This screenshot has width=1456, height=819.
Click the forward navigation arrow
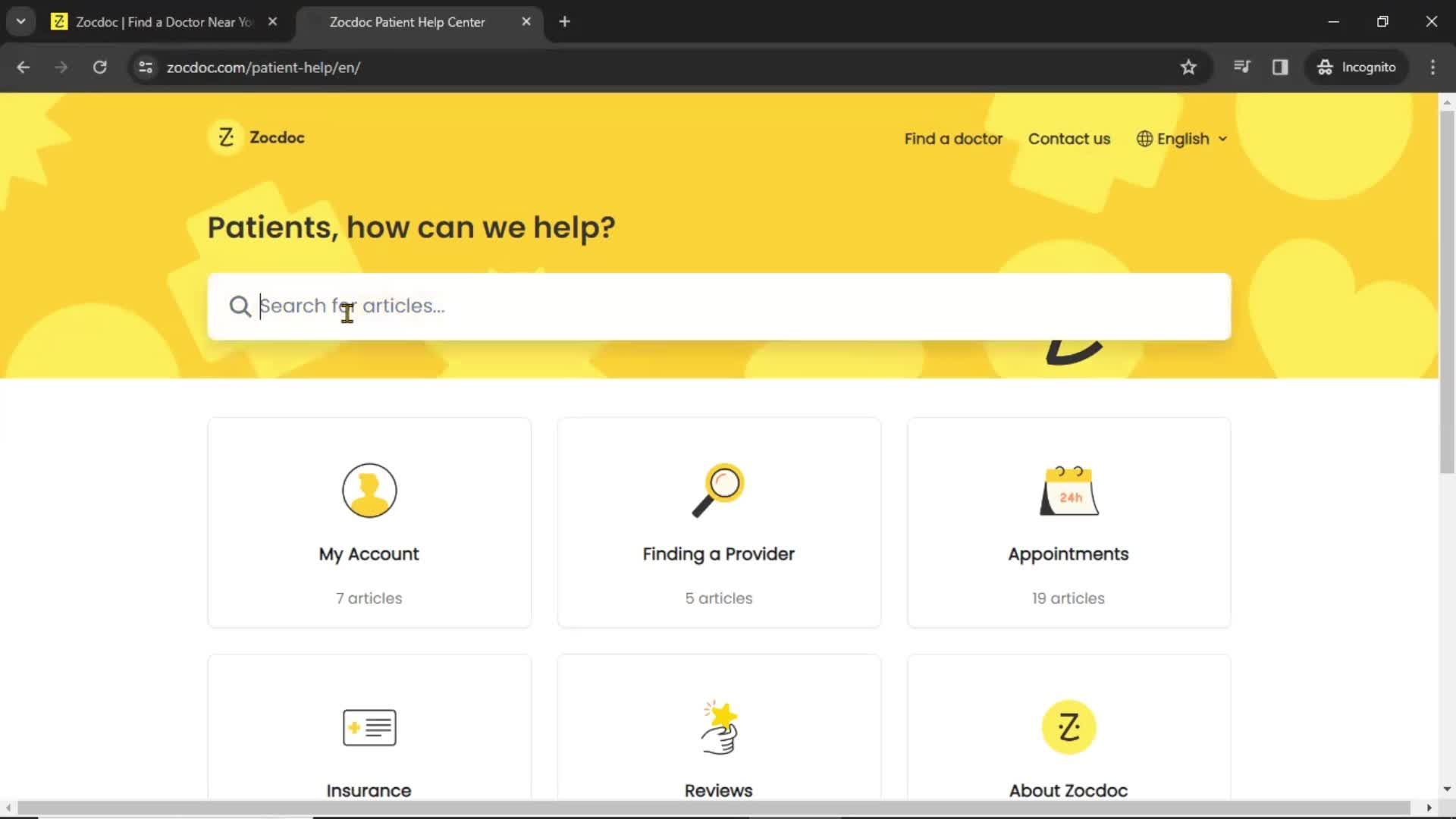click(61, 67)
